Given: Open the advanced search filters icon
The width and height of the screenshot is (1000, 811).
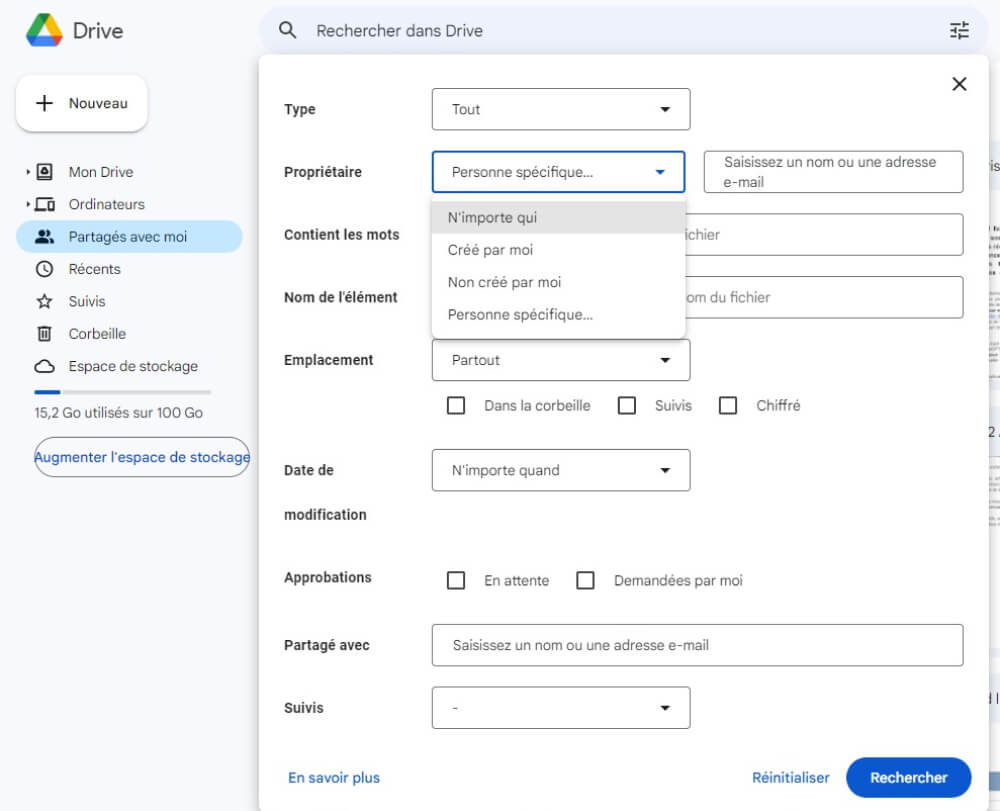Looking at the screenshot, I should click(959, 30).
